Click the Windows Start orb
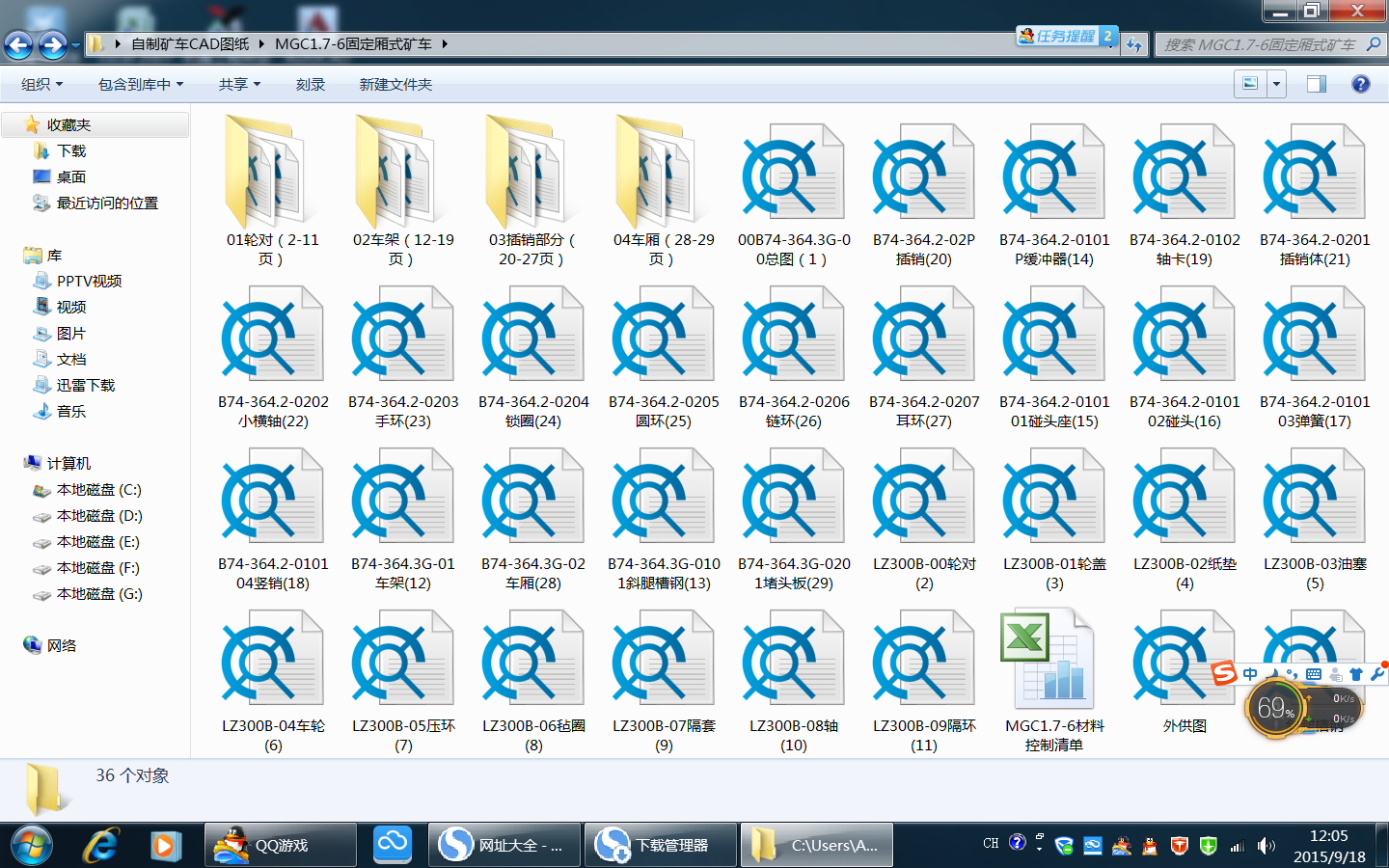Image resolution: width=1389 pixels, height=868 pixels. click(x=31, y=846)
